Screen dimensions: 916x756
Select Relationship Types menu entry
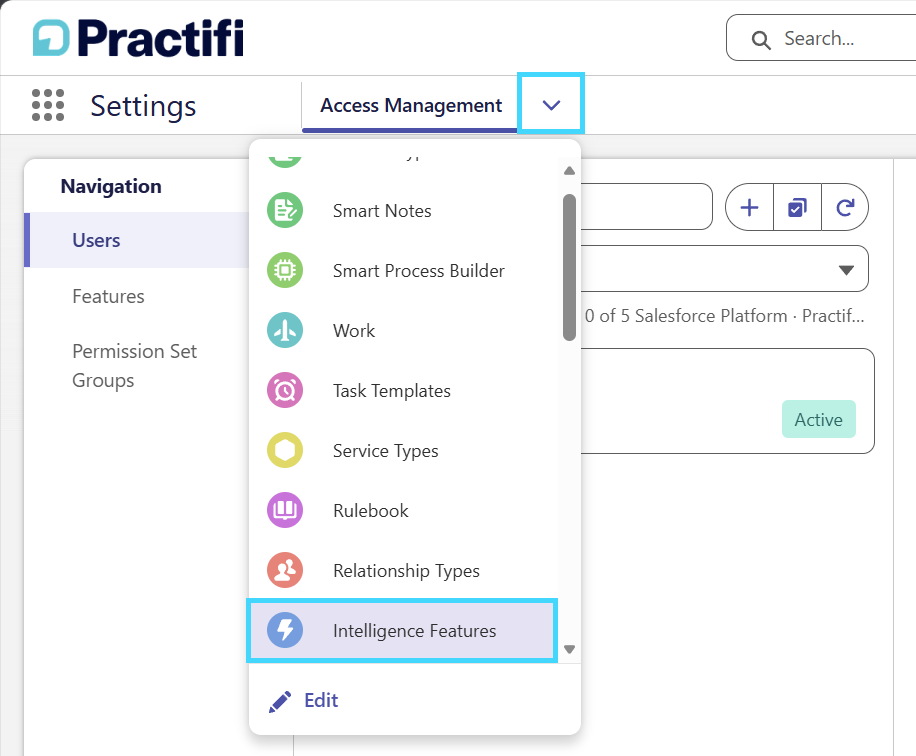click(403, 570)
